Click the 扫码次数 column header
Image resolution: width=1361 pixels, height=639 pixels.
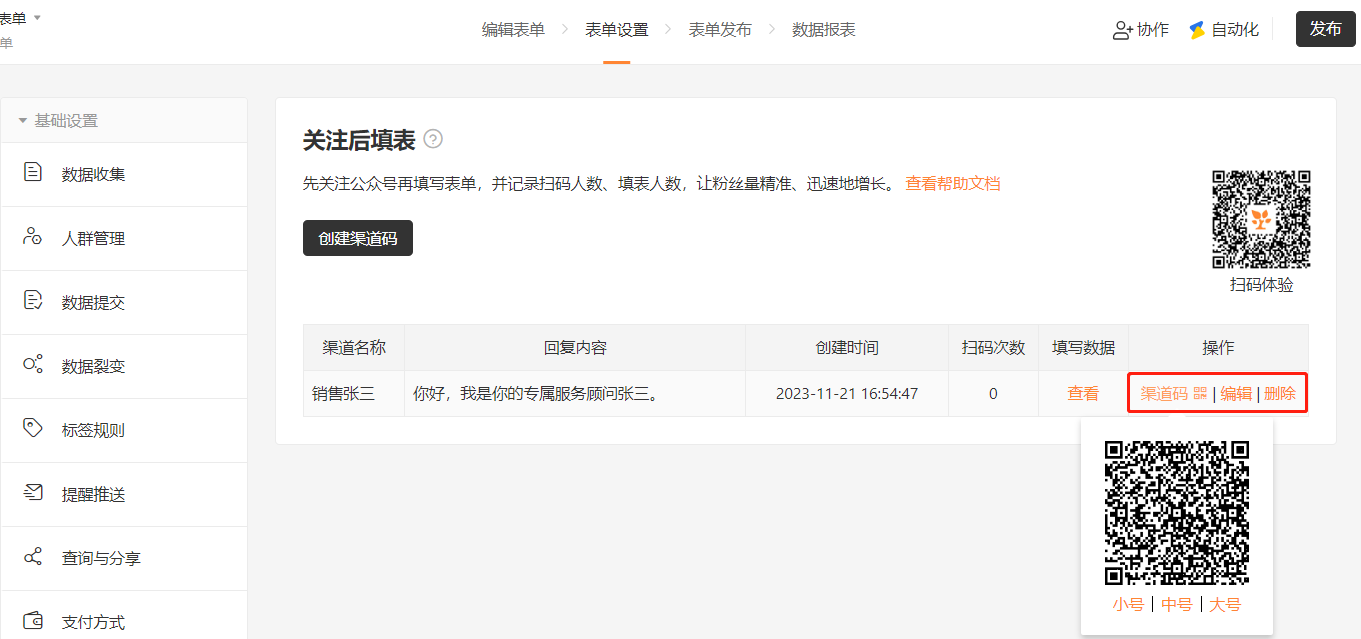993,348
